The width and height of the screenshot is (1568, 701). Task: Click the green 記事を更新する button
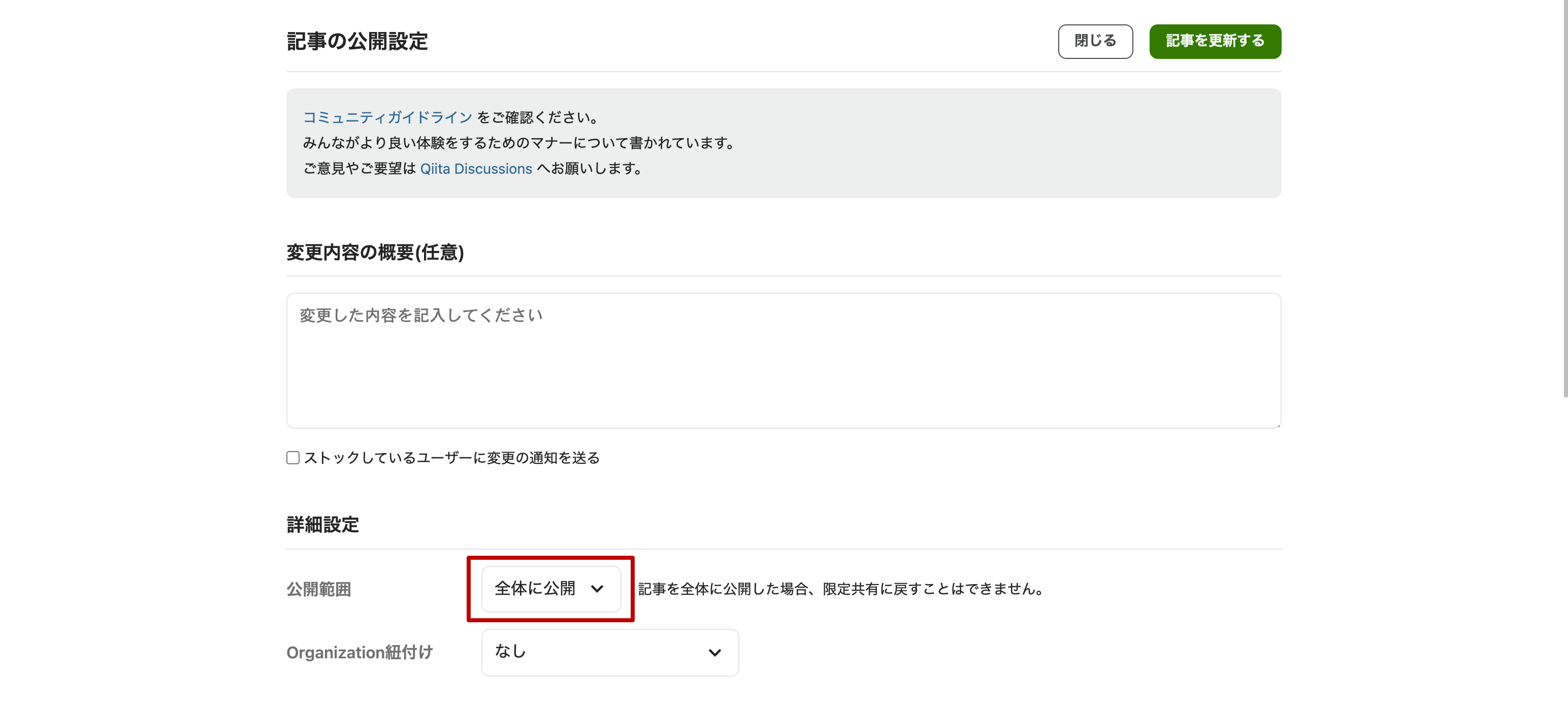(x=1215, y=42)
